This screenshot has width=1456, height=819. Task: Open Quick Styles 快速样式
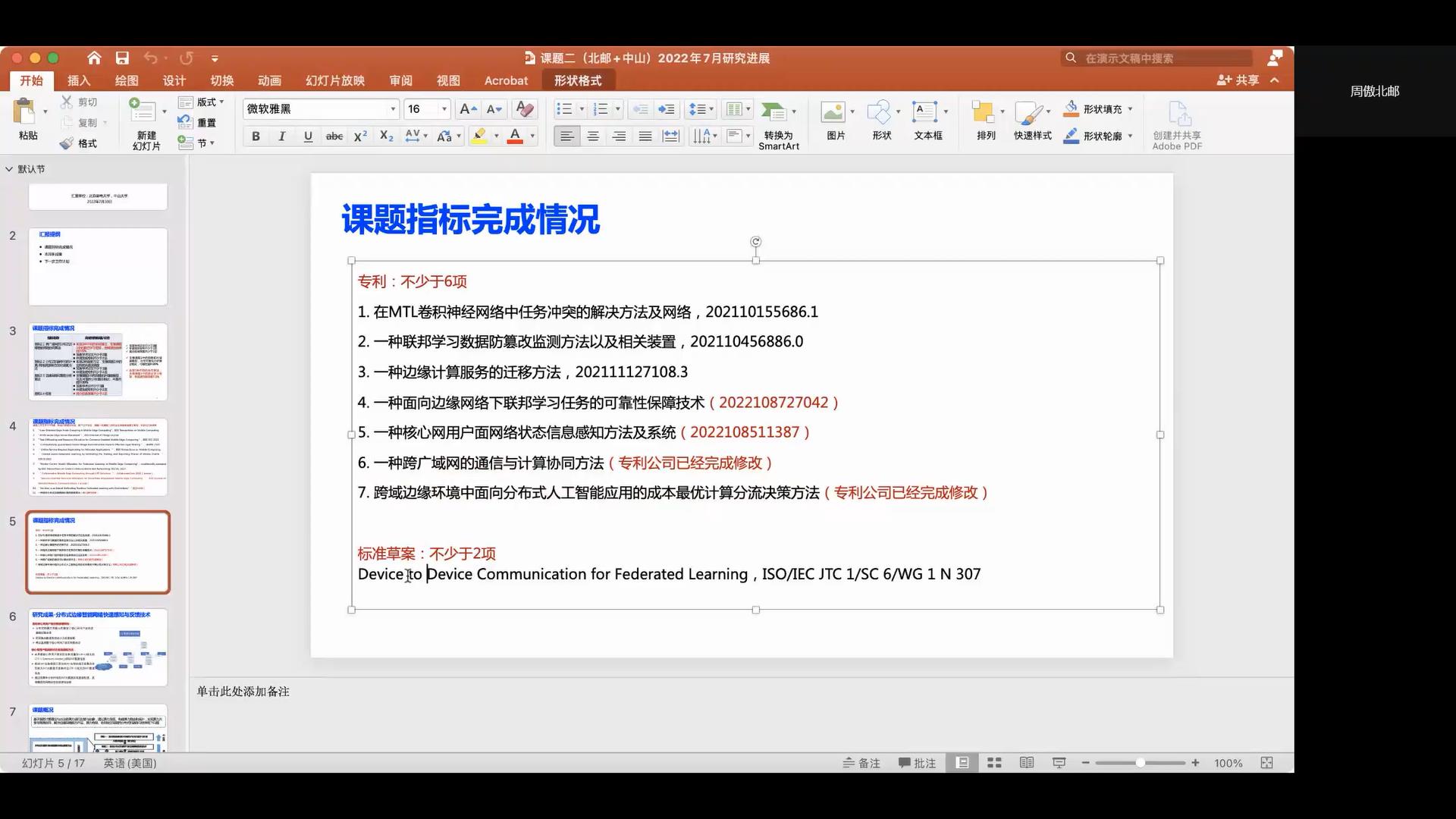click(1032, 121)
